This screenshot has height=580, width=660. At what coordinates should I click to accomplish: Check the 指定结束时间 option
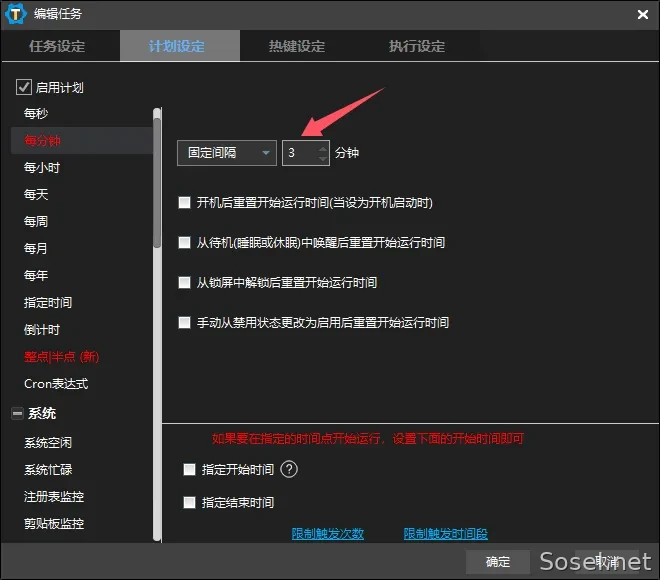click(x=189, y=502)
